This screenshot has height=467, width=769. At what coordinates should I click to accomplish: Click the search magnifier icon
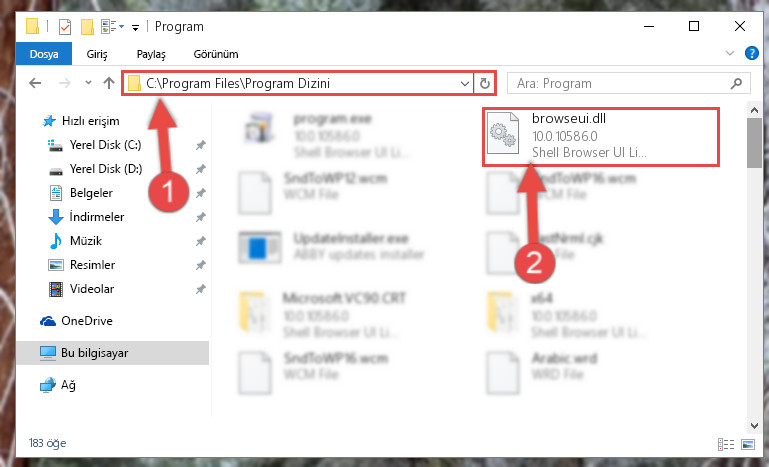(x=736, y=83)
